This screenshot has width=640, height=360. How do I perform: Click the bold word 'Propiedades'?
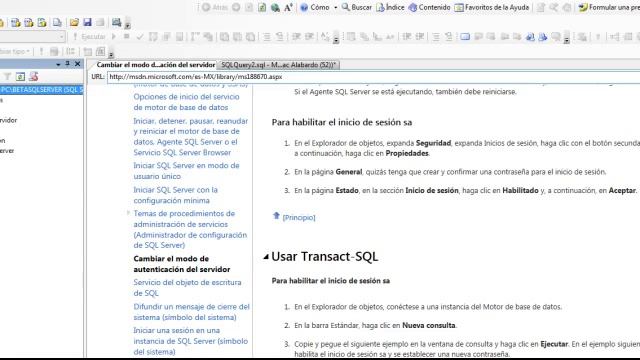(407, 153)
